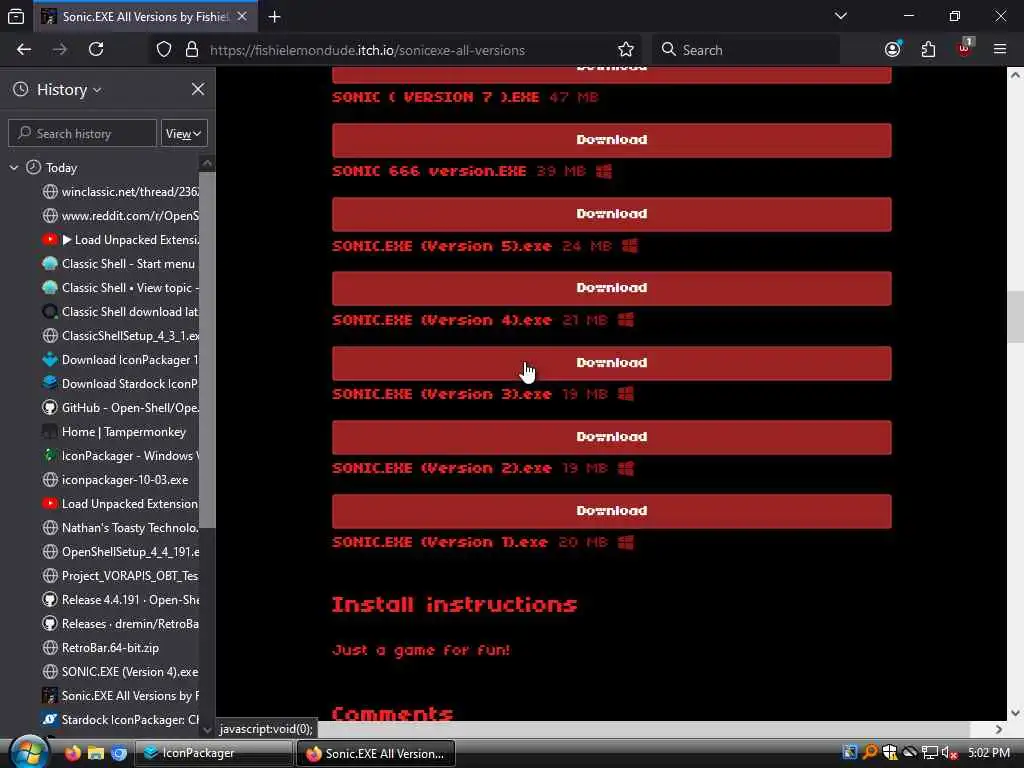This screenshot has height=768, width=1024.
Task: Open the www.reddit.com history entry
Action: [121, 216]
